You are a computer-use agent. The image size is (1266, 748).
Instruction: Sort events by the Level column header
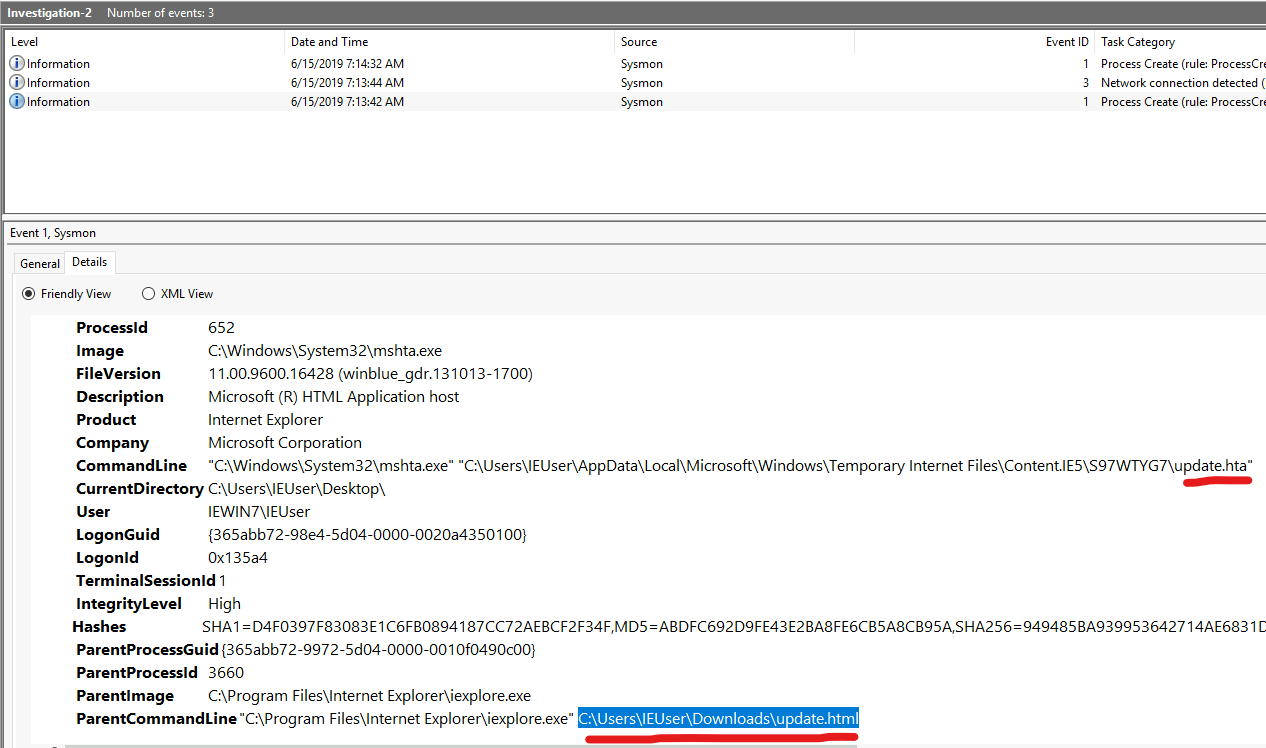click(145, 42)
